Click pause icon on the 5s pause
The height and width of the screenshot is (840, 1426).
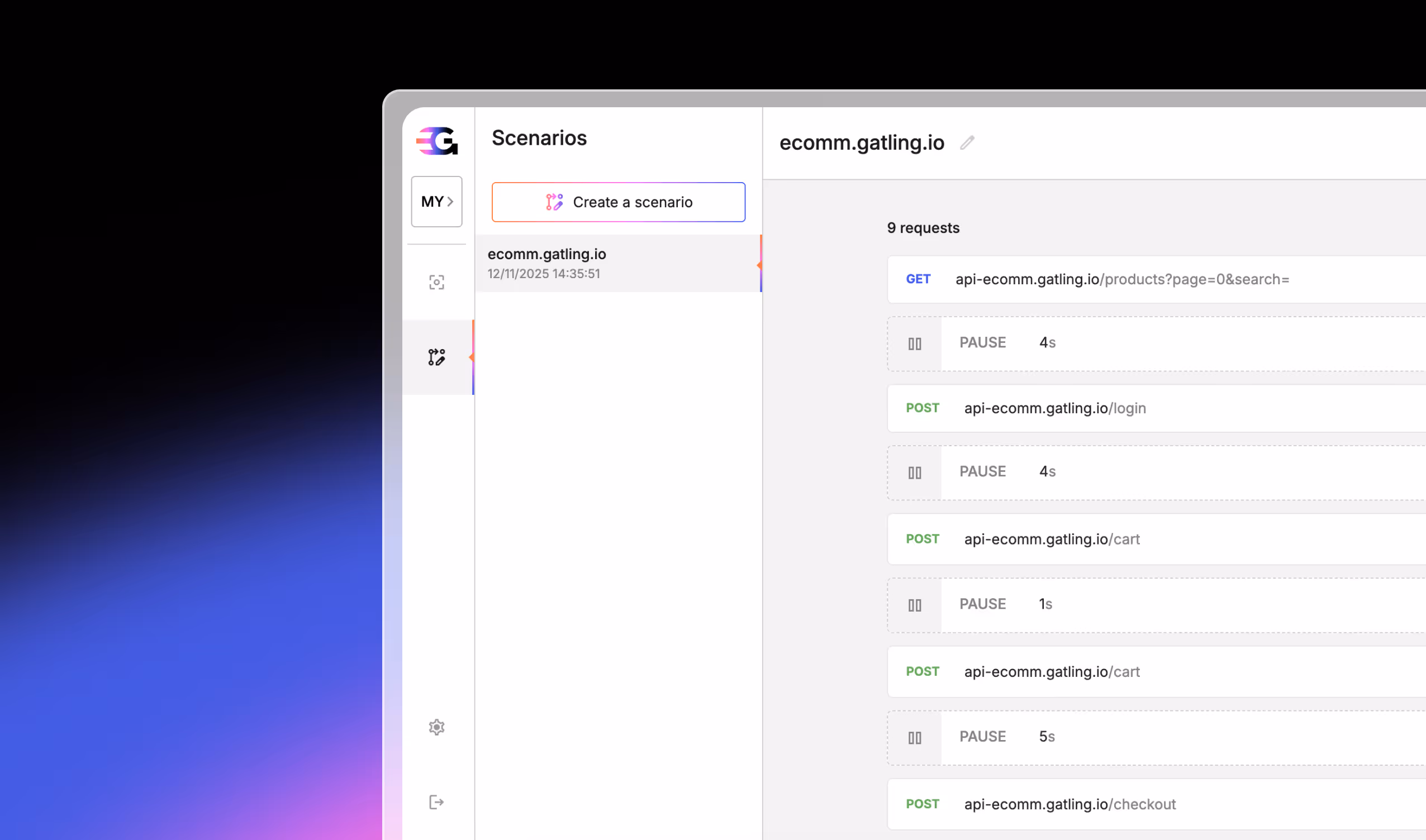915,738
